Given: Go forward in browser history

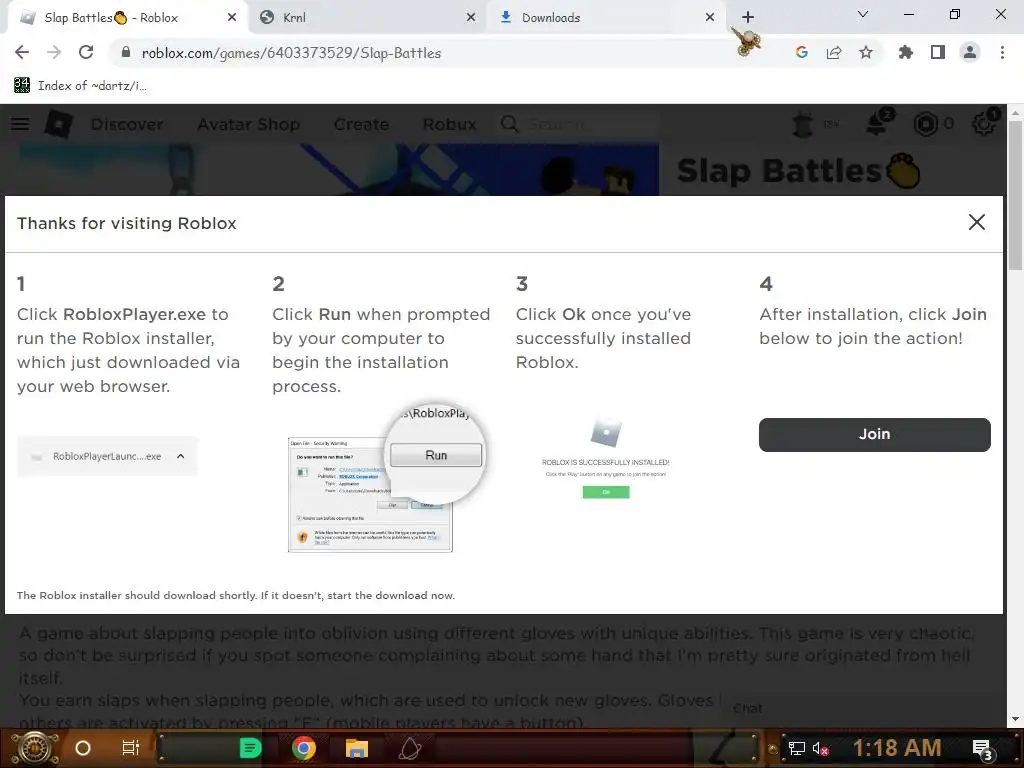Looking at the screenshot, I should (x=54, y=52).
